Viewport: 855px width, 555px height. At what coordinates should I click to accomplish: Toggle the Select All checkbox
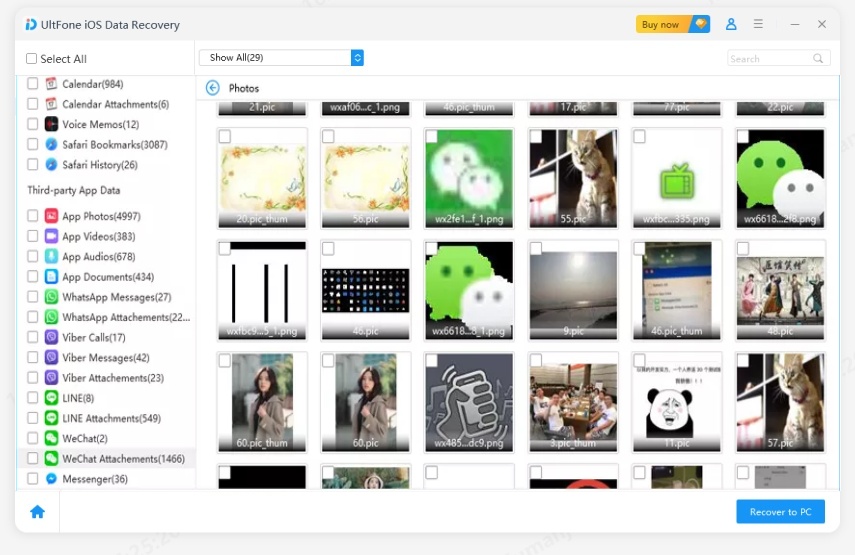tap(32, 59)
